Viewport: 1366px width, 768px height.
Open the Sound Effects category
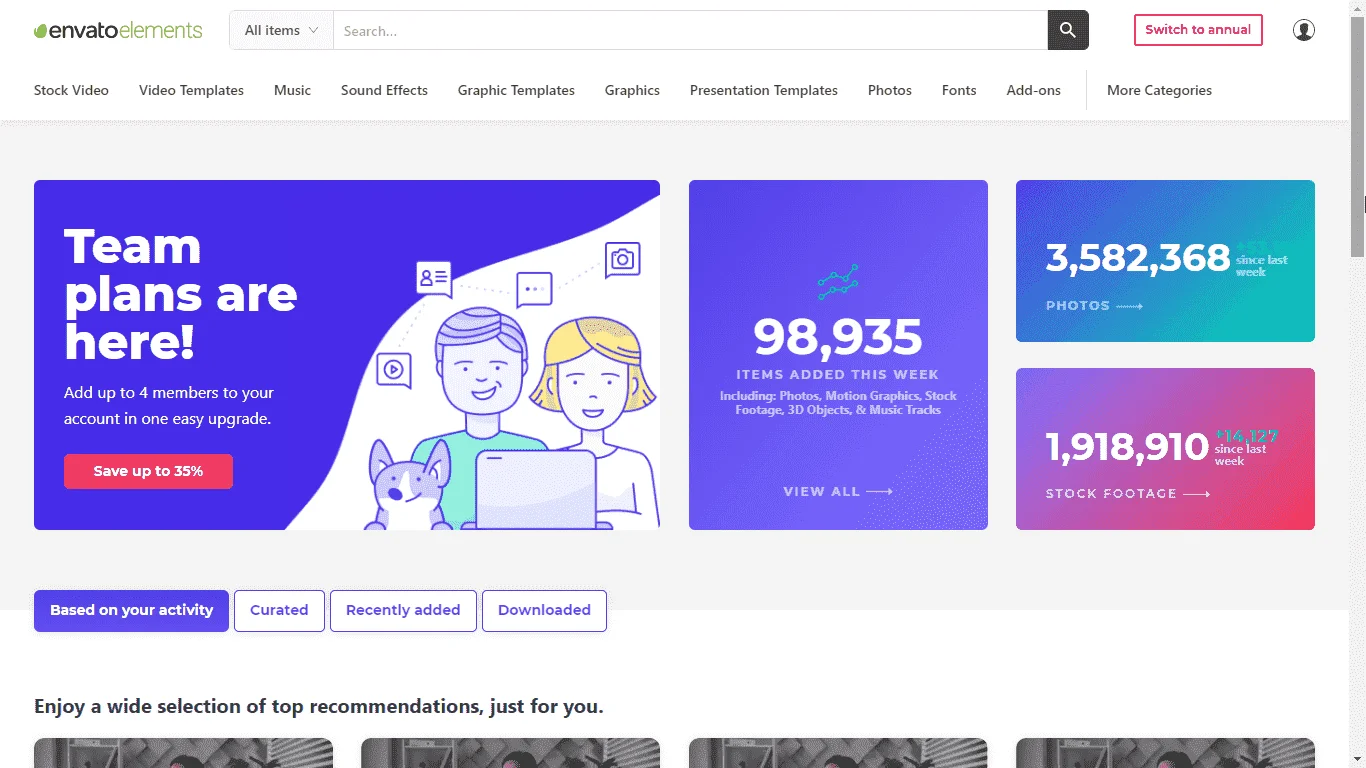[x=384, y=90]
